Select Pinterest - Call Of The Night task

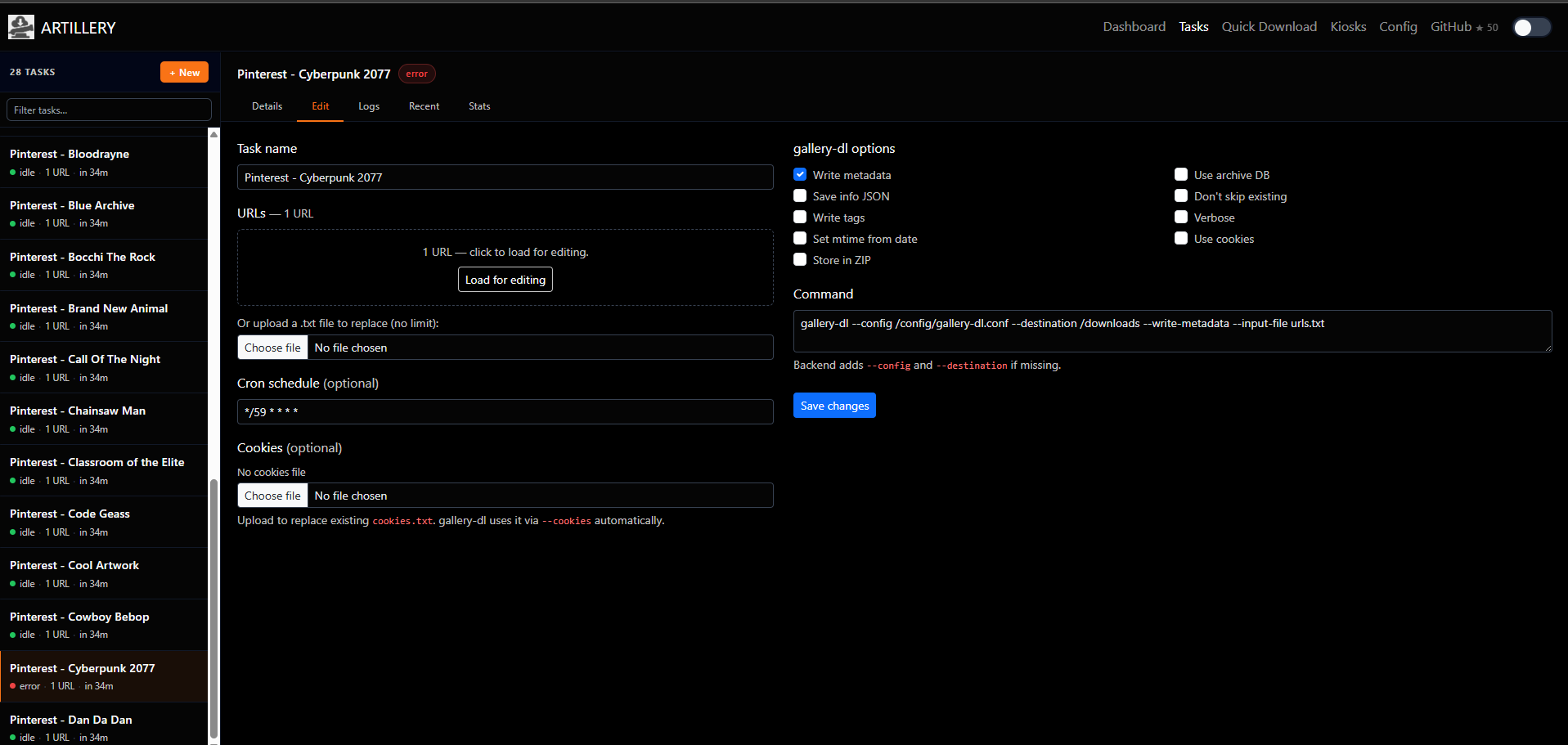click(104, 367)
